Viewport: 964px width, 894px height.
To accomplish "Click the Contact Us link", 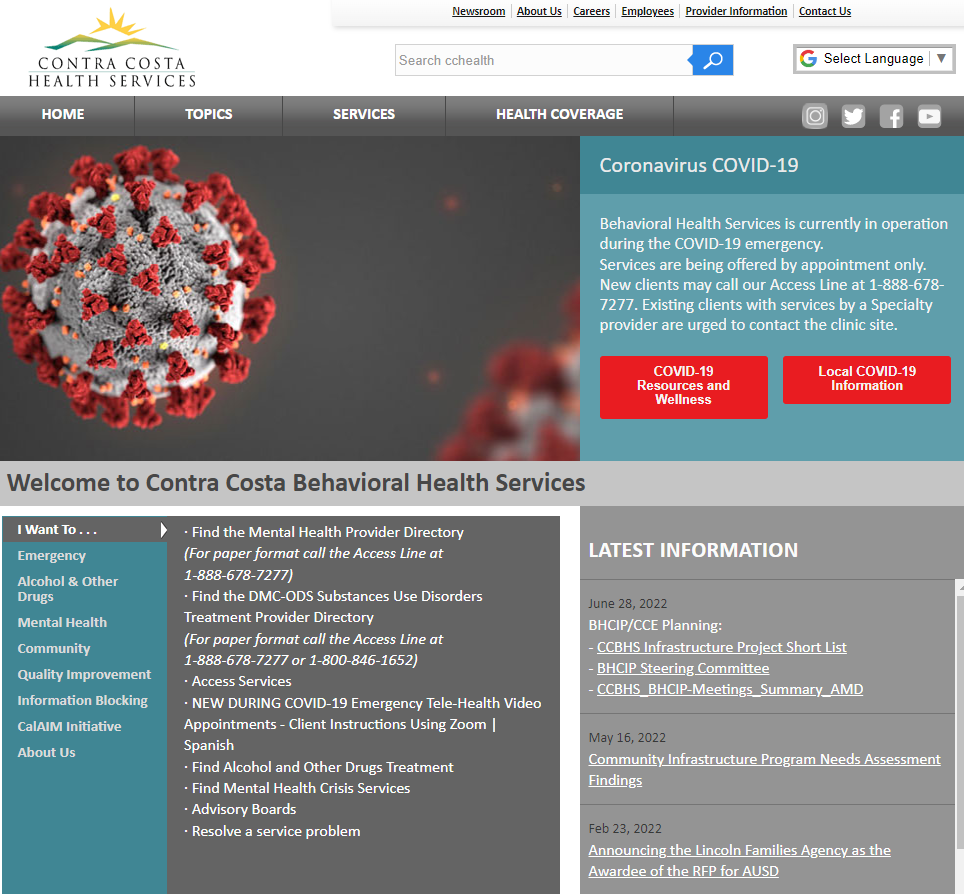I will point(824,11).
